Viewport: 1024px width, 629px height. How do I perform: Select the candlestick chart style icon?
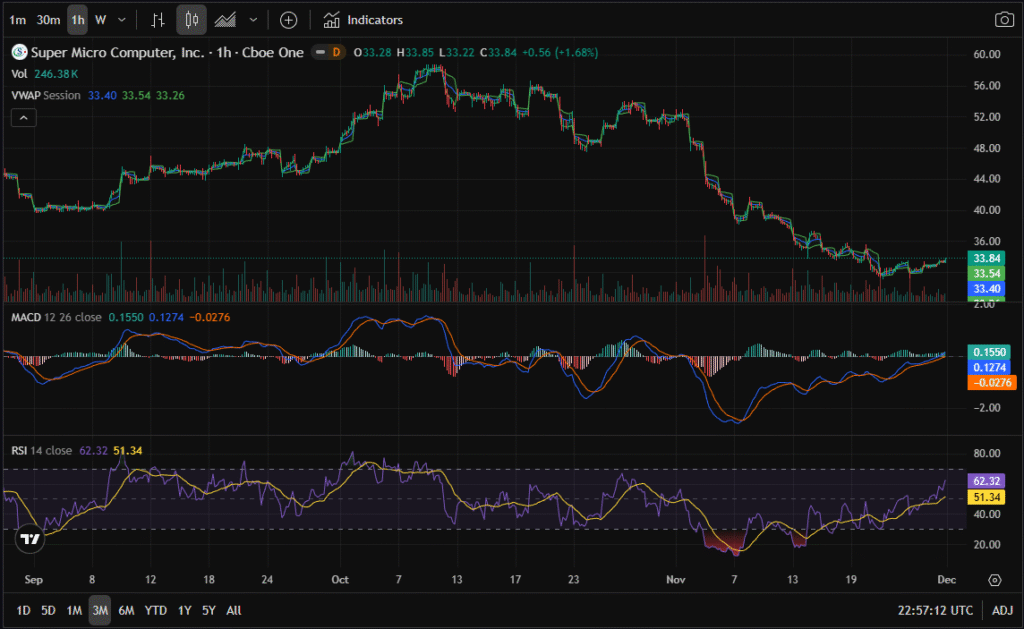(192, 19)
